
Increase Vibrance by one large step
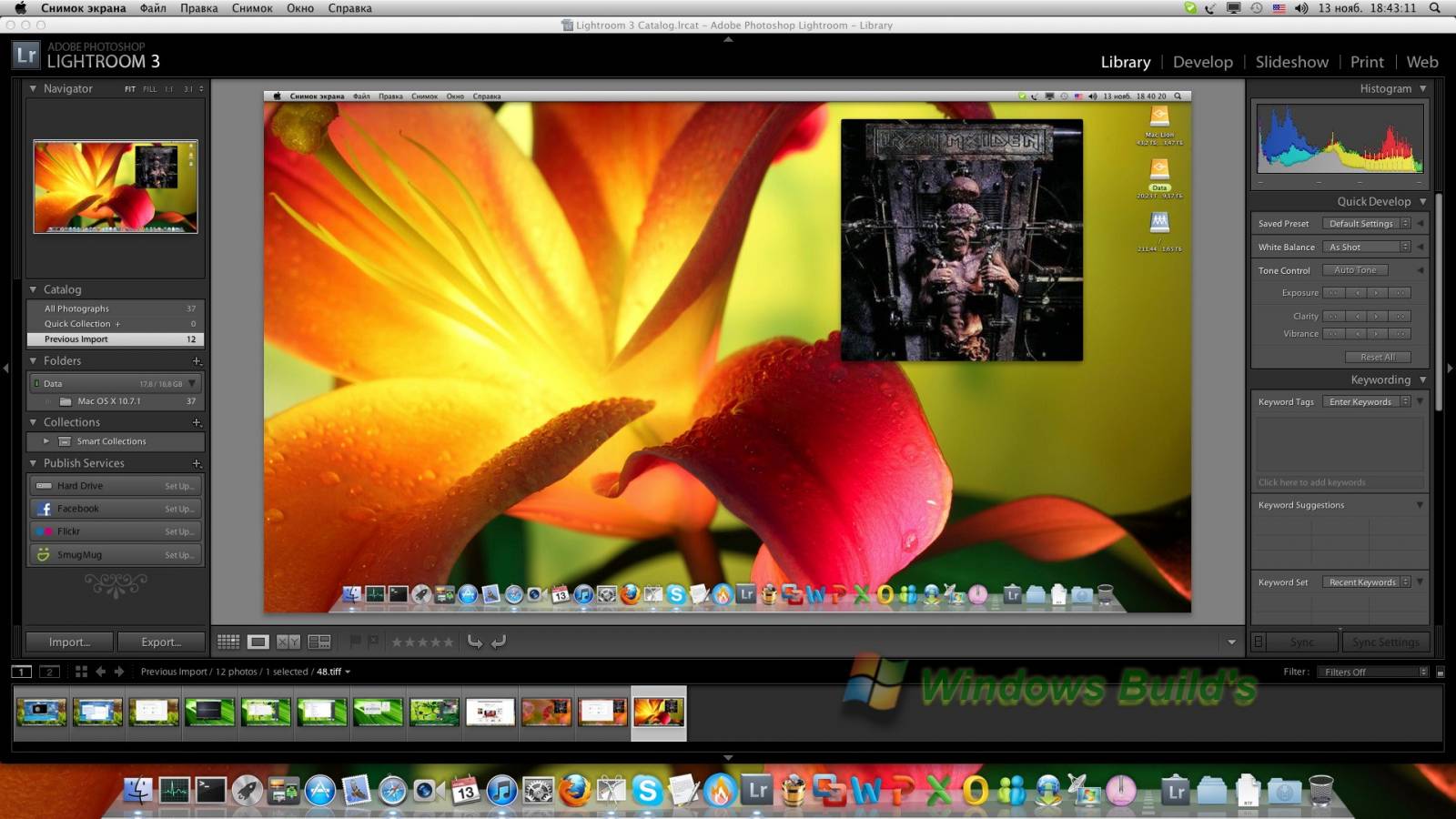tap(1400, 334)
